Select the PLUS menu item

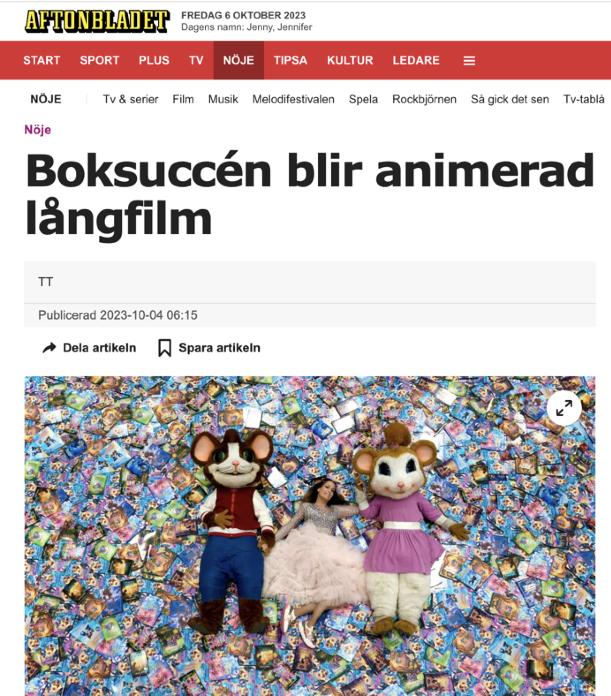(x=154, y=60)
